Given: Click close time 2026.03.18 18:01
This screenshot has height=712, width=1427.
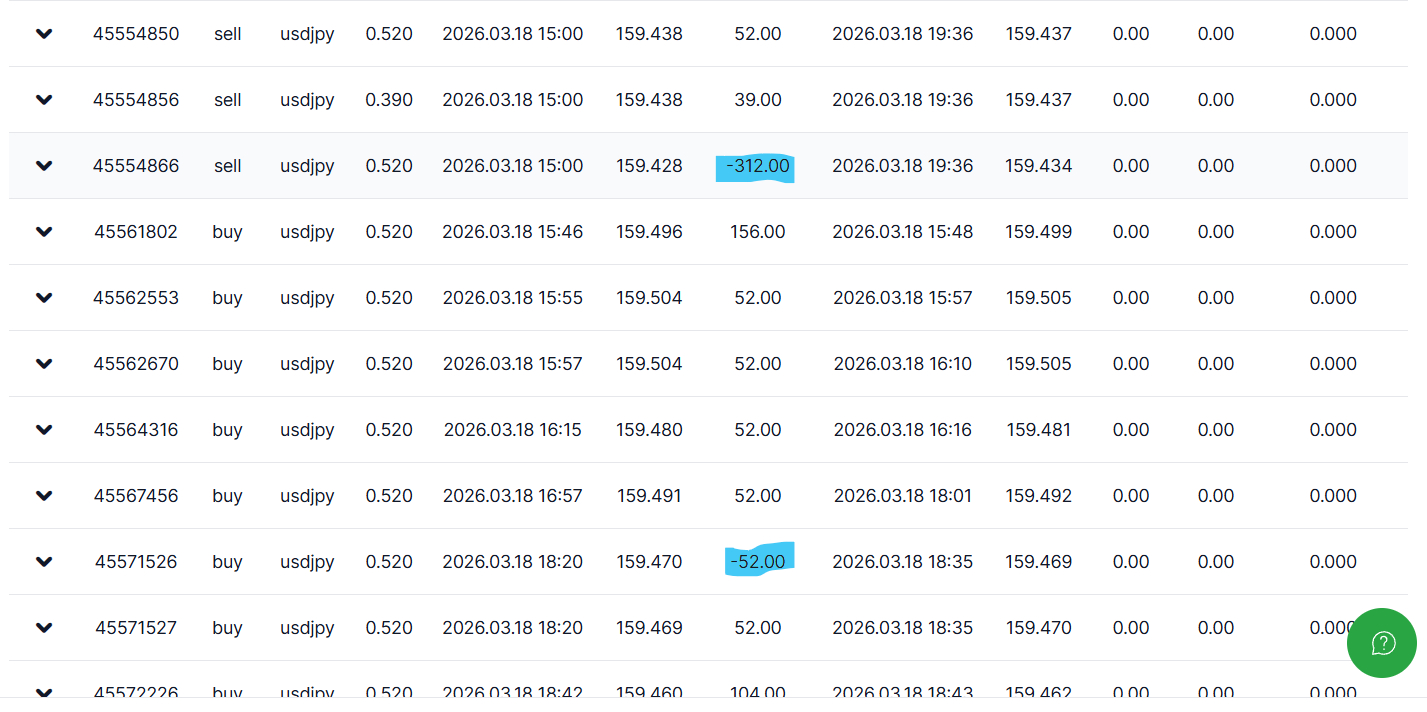Looking at the screenshot, I should 903,496.
